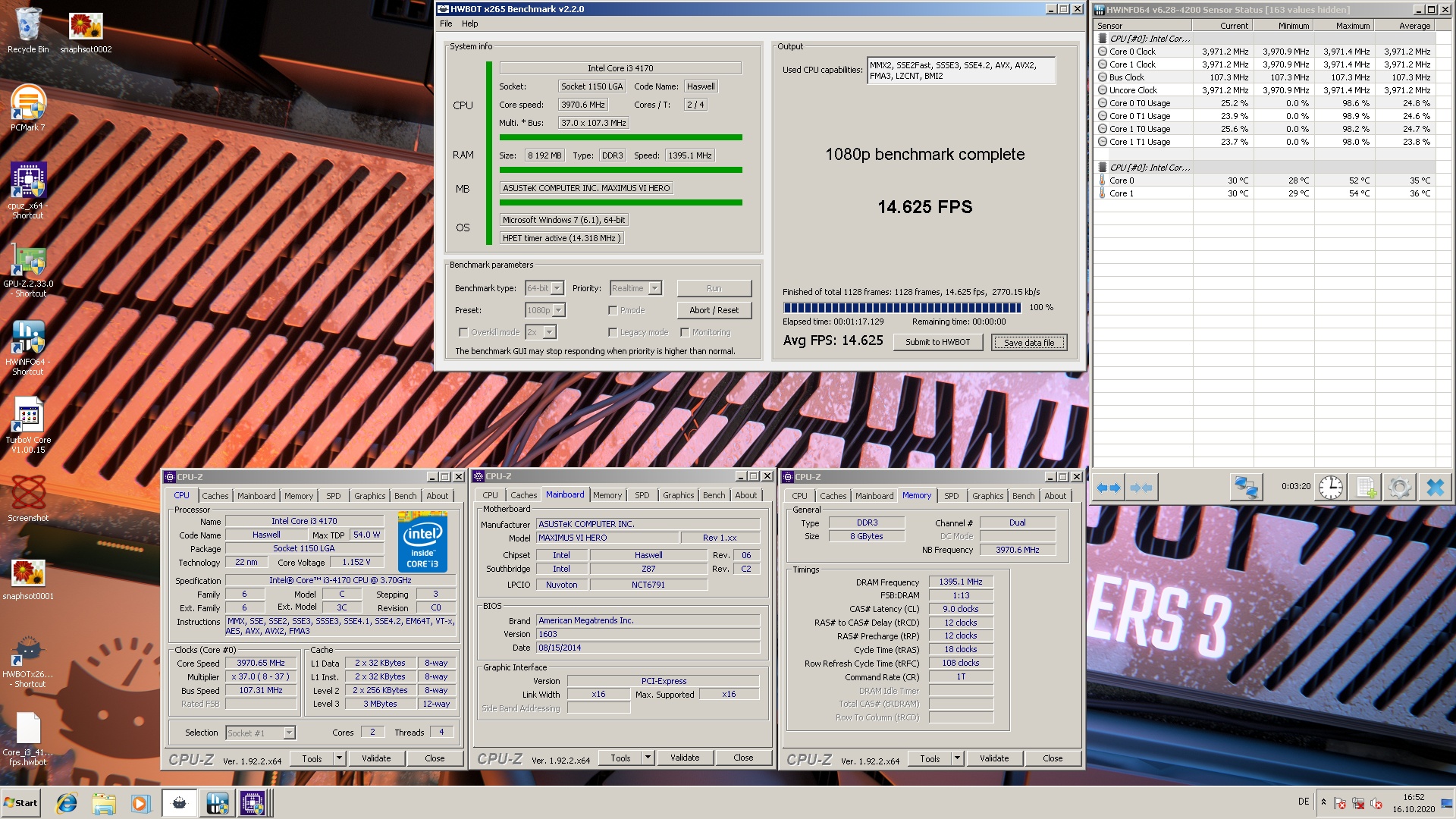
Task: Open Help menu in HWBOT x265
Action: pos(470,24)
